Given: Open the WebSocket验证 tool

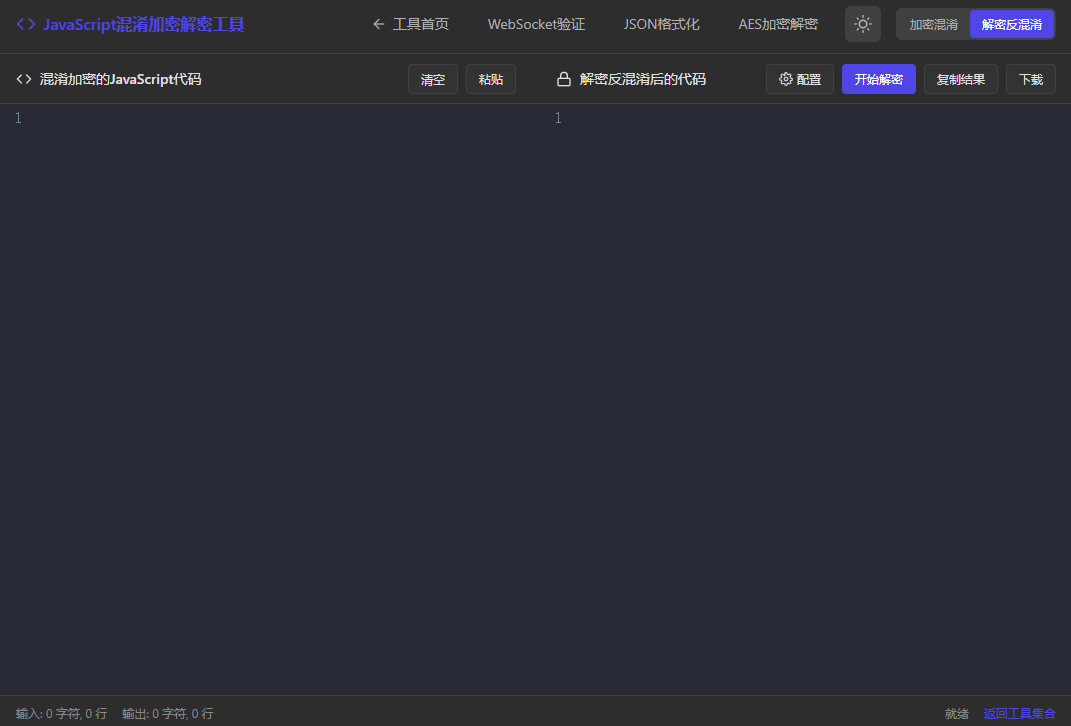Looking at the screenshot, I should click(536, 24).
